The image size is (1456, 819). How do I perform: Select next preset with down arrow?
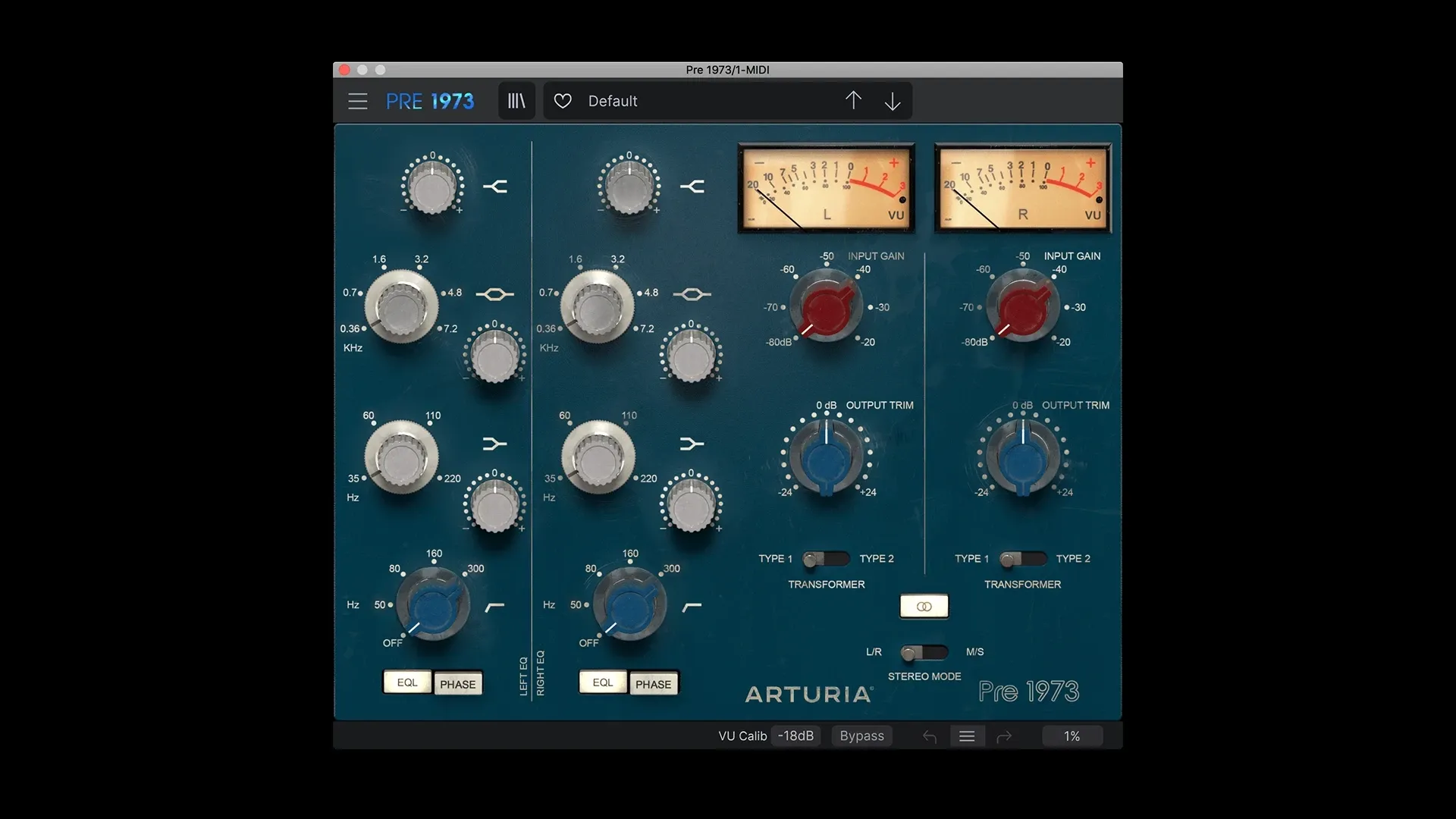(893, 101)
